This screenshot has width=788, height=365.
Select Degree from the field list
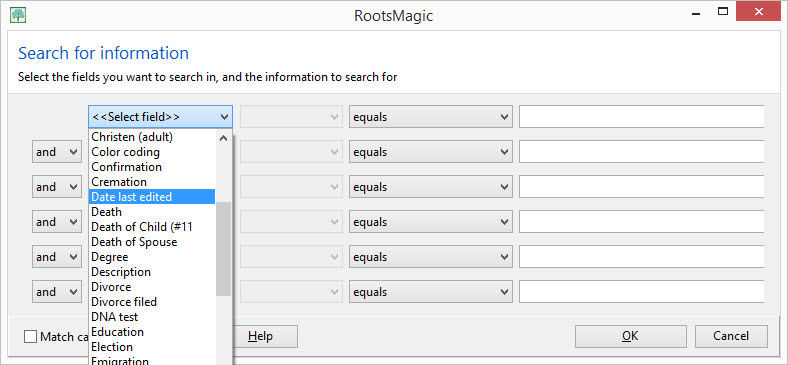pyautogui.click(x=152, y=257)
